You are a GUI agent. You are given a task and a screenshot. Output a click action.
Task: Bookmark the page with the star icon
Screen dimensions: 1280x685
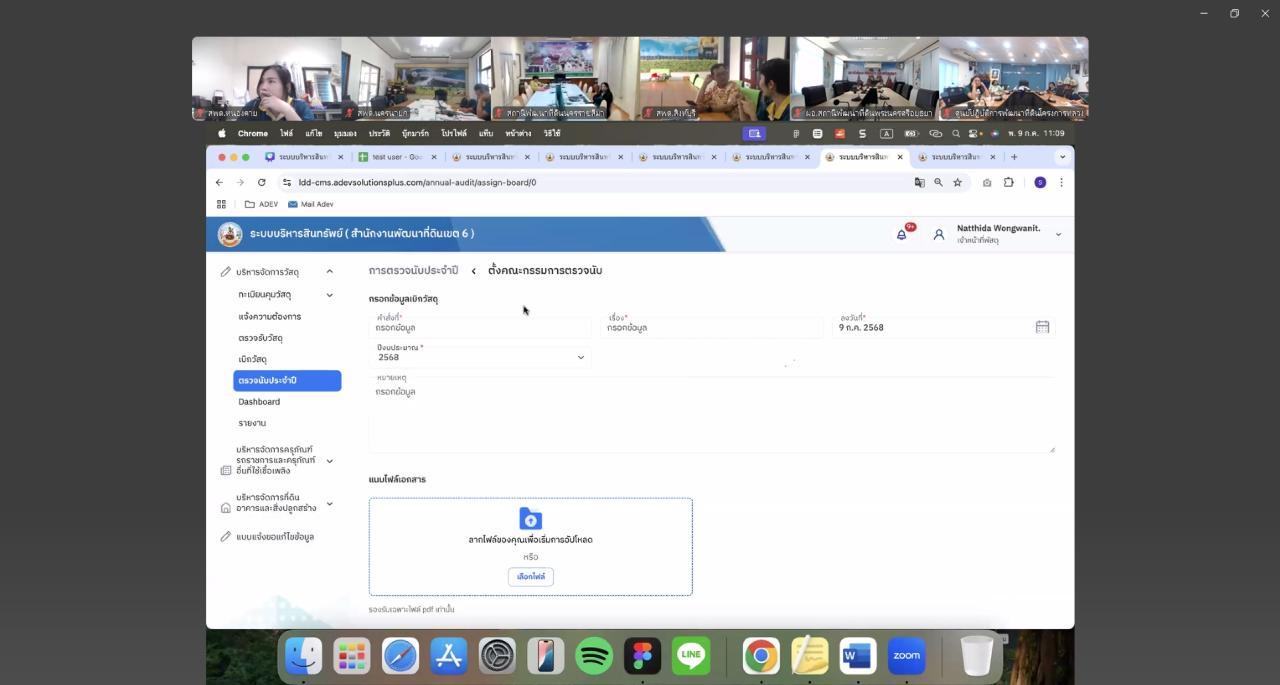(957, 183)
